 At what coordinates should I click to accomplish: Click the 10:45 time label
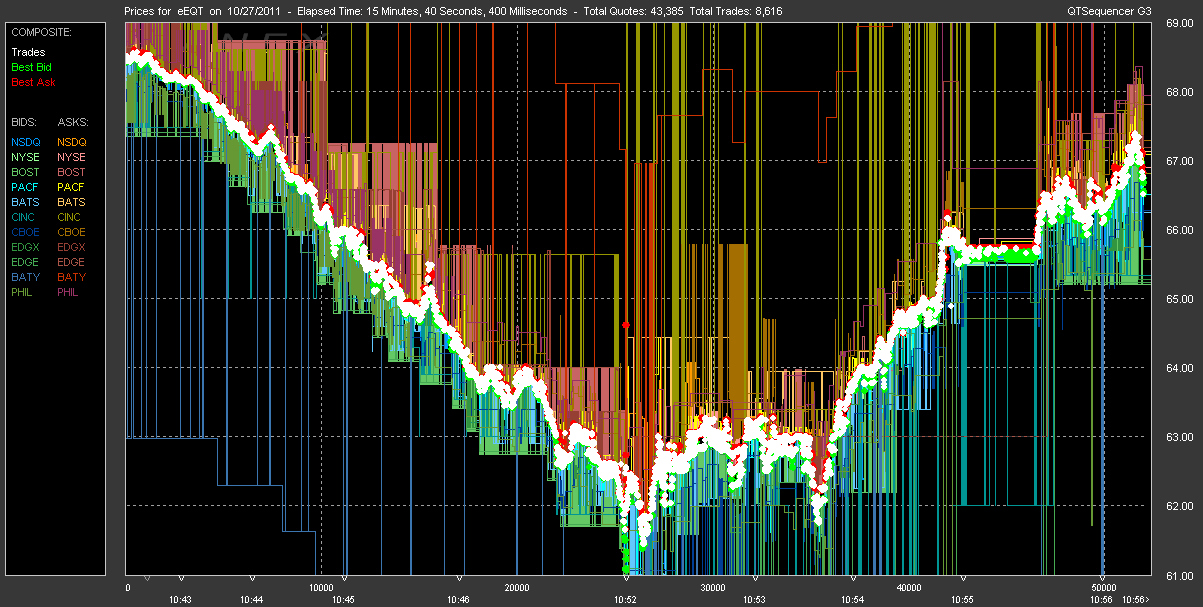[344, 599]
